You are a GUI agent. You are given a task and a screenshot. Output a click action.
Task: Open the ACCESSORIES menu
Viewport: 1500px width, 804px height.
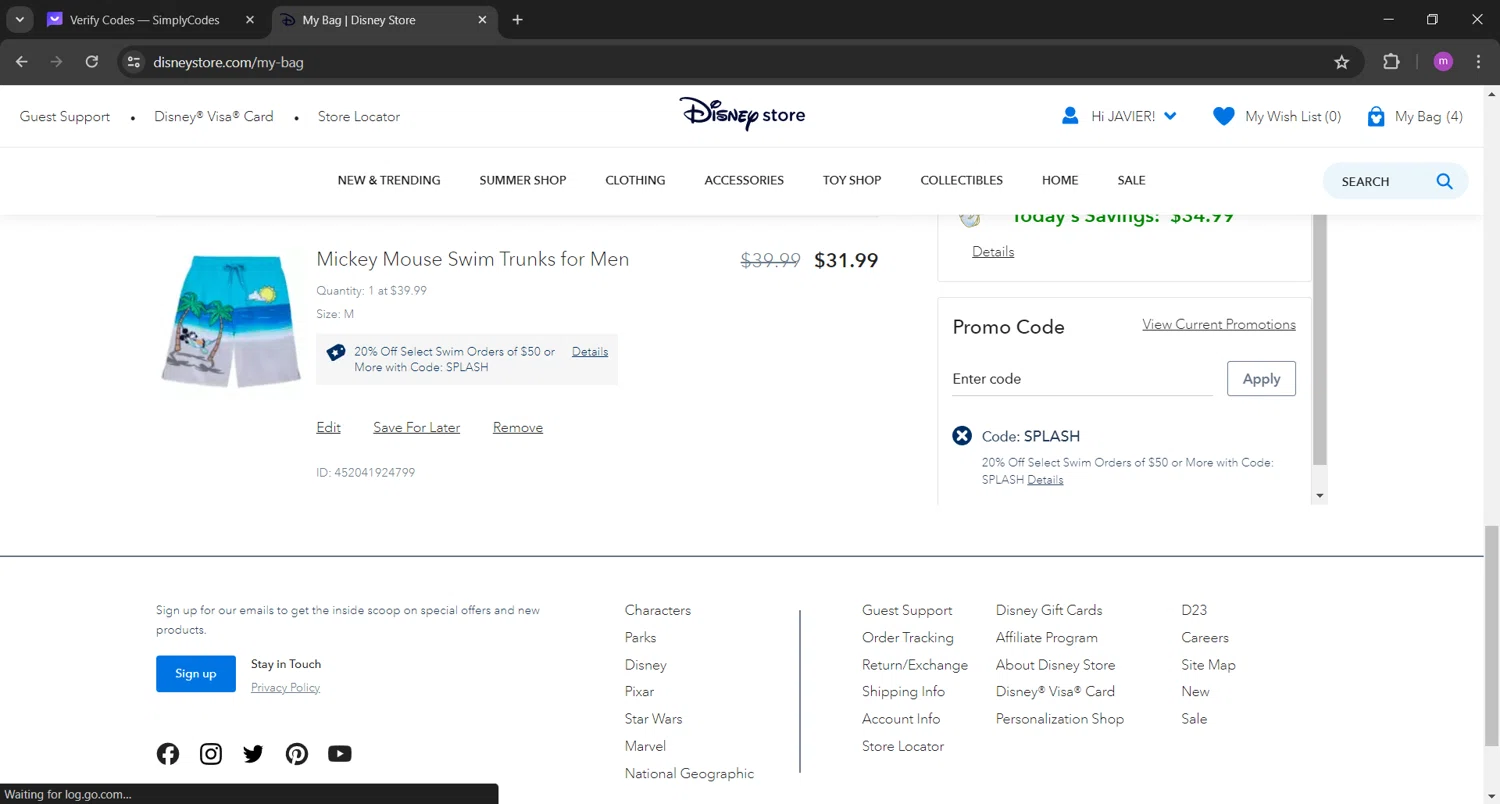744,181
